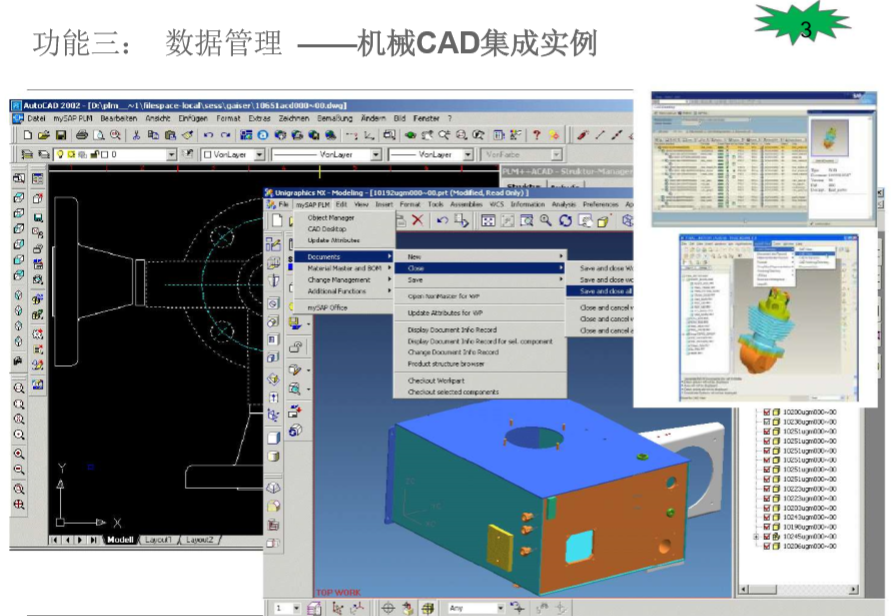Click scroll right arrow under component tree
The image size is (891, 616).
[x=853, y=590]
